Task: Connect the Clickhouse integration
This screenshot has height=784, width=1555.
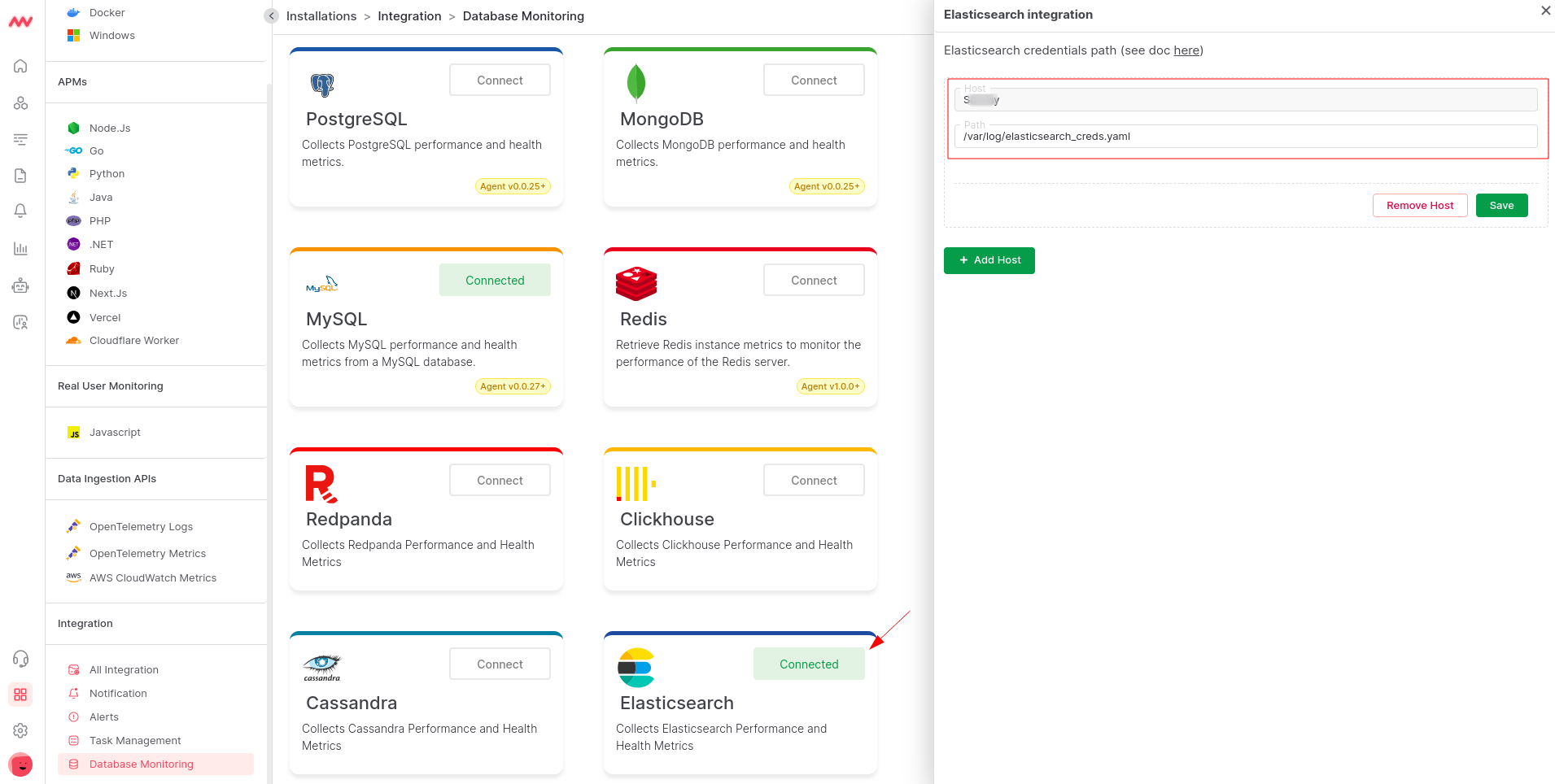Action: [814, 480]
